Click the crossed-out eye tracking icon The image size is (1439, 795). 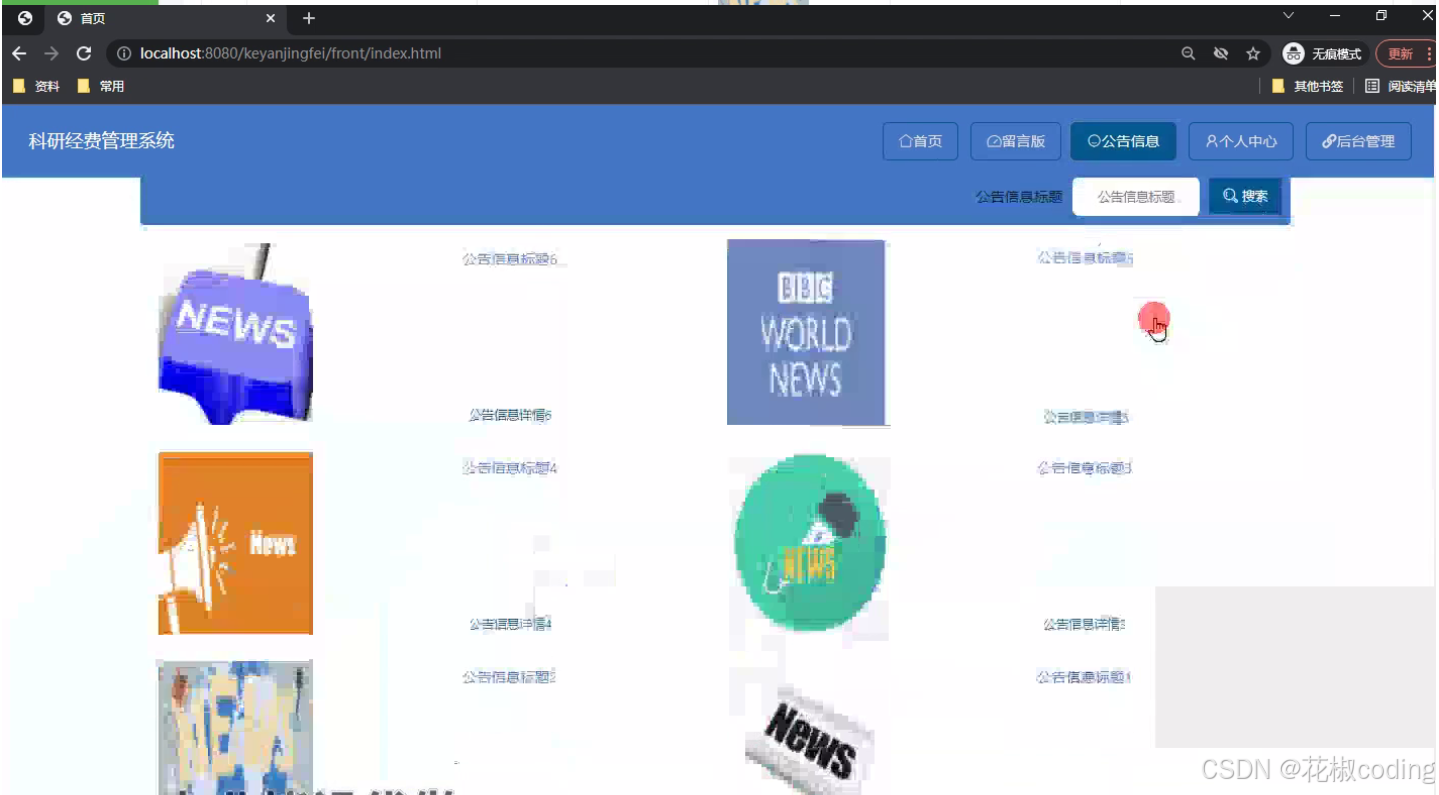coord(1220,53)
